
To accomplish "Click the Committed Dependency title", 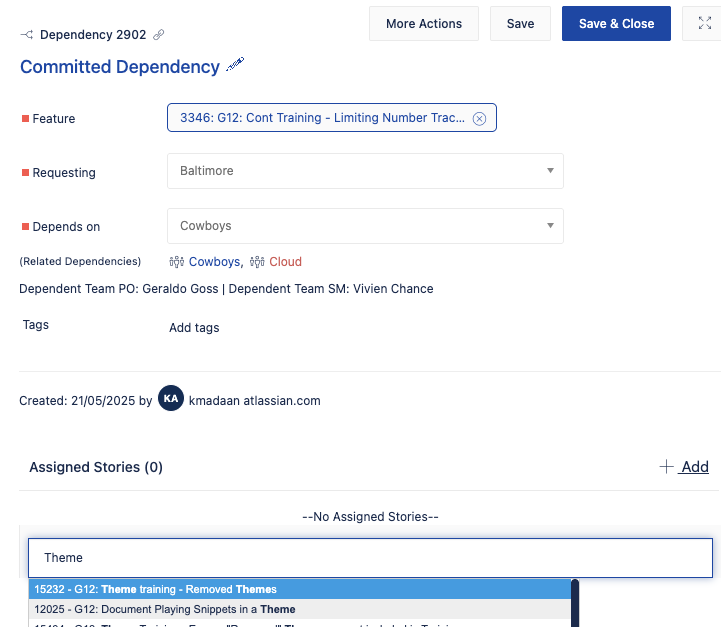I will 120,67.
